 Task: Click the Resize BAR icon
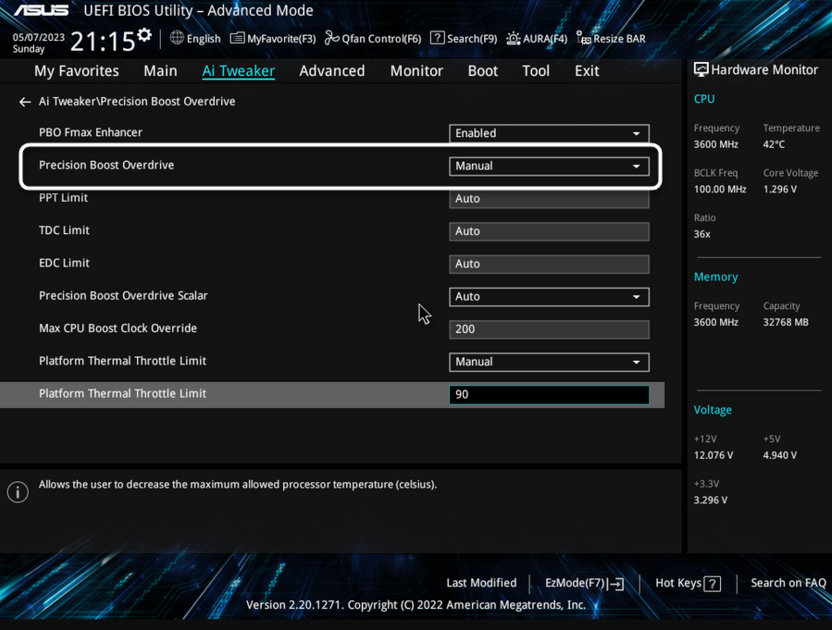[584, 38]
